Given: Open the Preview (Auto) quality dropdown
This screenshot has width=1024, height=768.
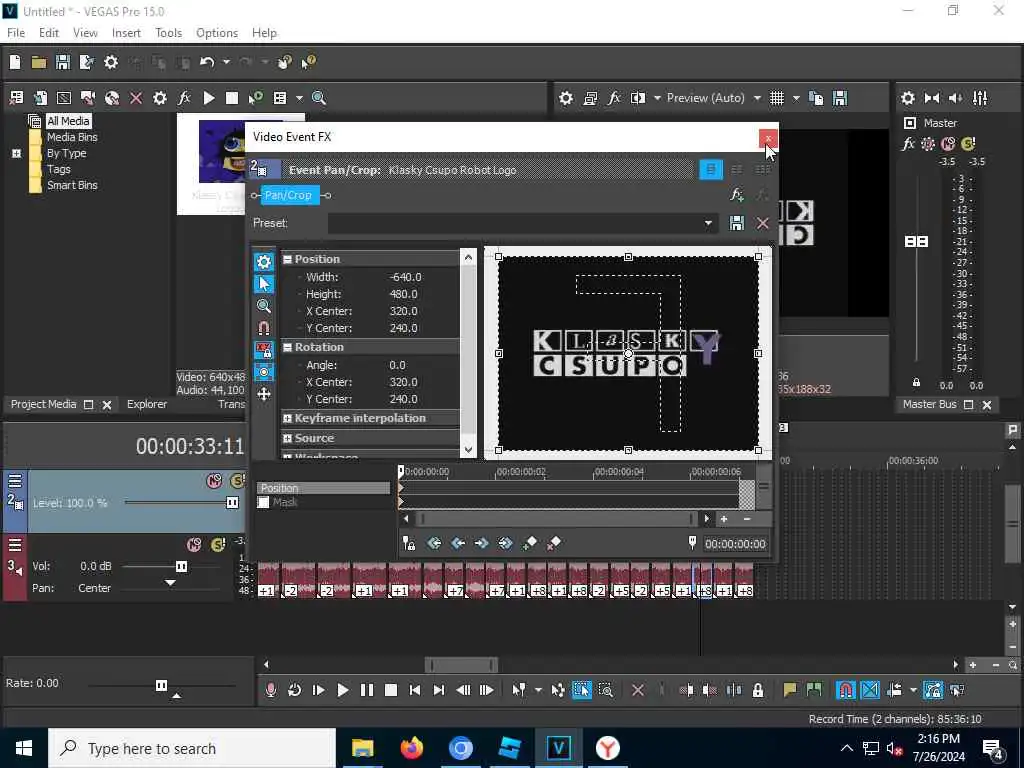Looking at the screenshot, I should click(757, 98).
